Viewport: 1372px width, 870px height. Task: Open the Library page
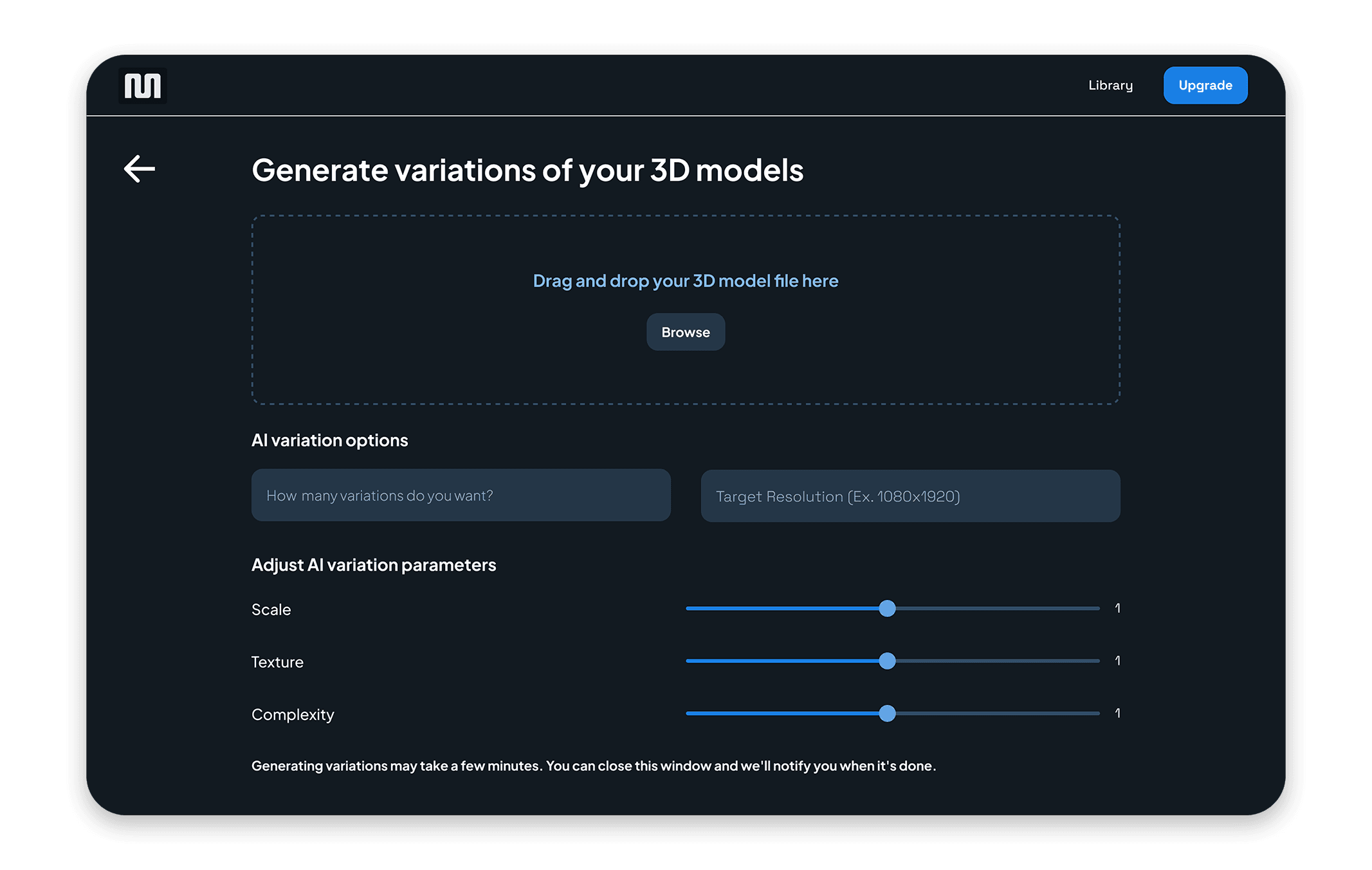point(1110,86)
